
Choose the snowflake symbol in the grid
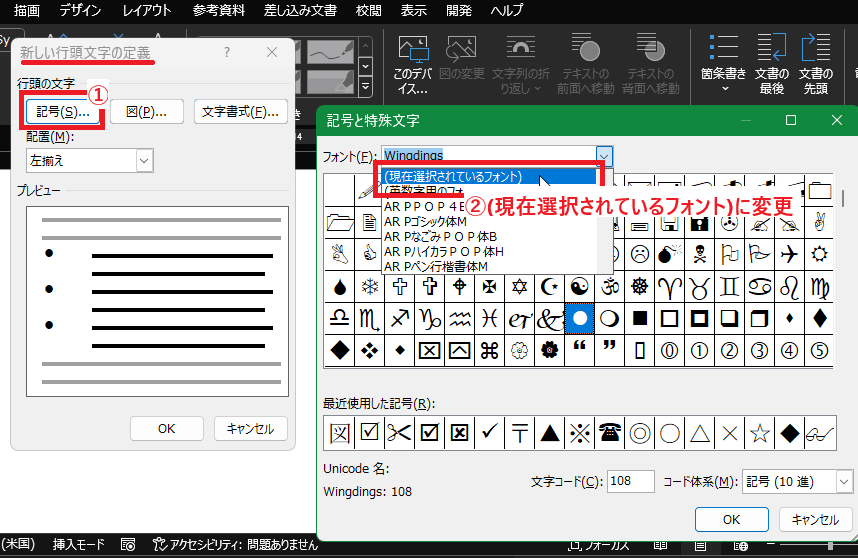pyautogui.click(x=369, y=287)
